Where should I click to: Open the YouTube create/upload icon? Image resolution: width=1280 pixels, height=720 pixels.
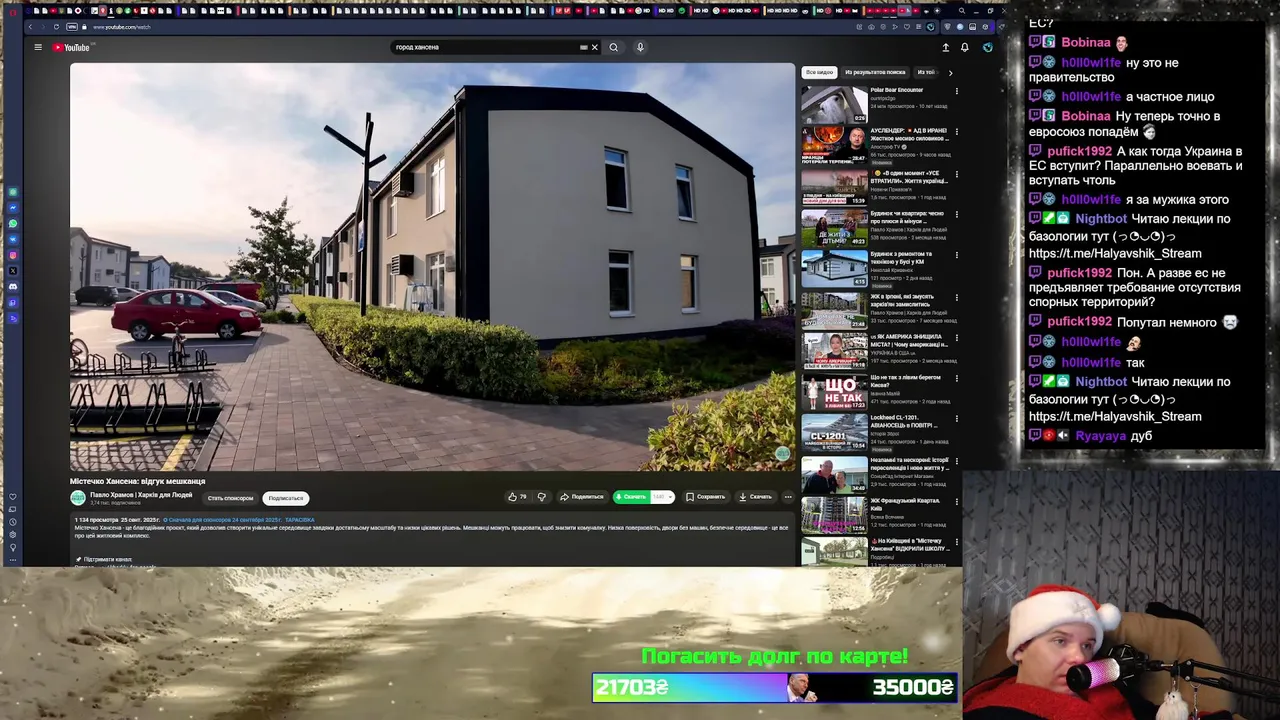[x=945, y=47]
